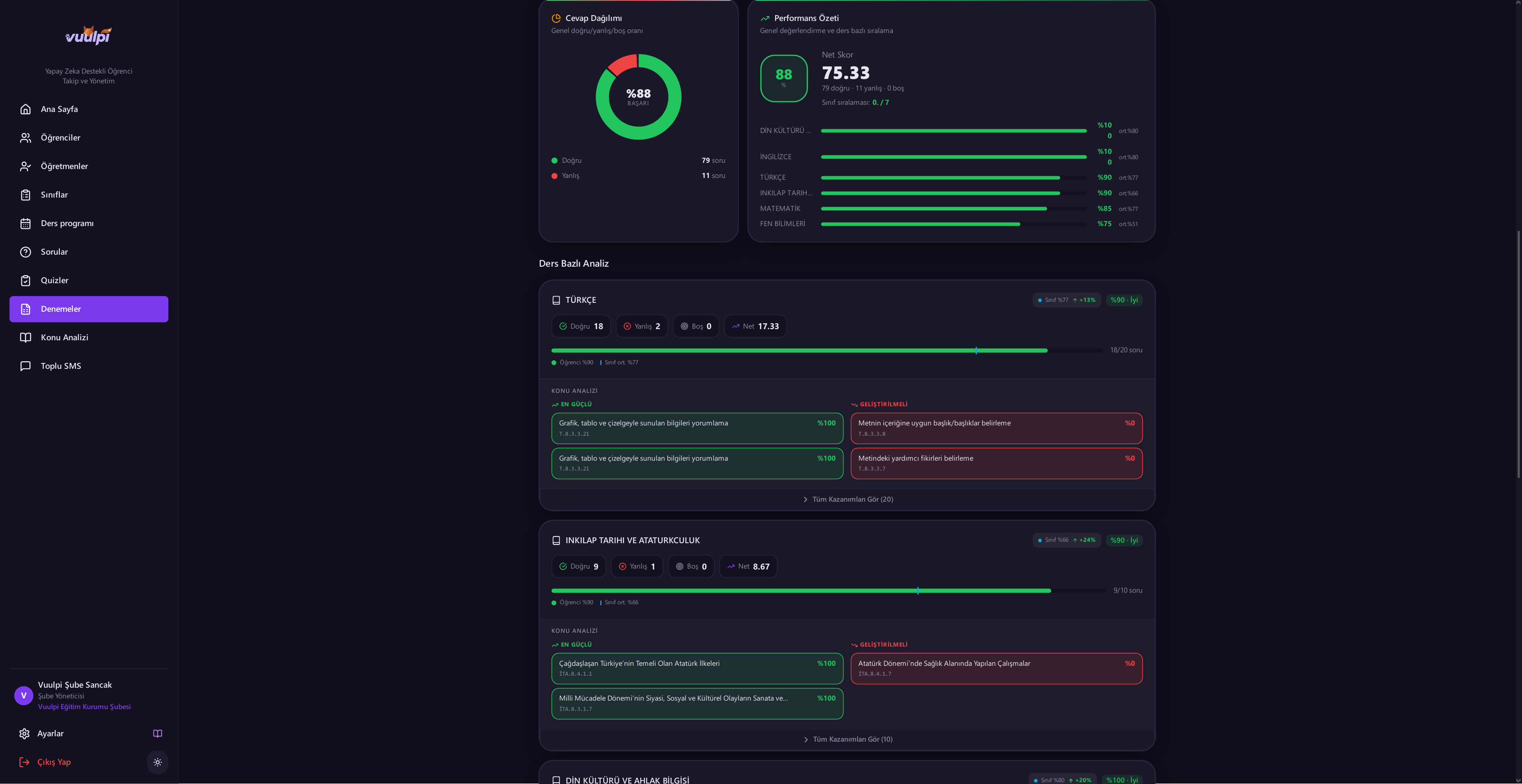This screenshot has width=1522, height=784.
Task: Click the INKILAP Net 8.67 chip
Action: click(x=748, y=567)
